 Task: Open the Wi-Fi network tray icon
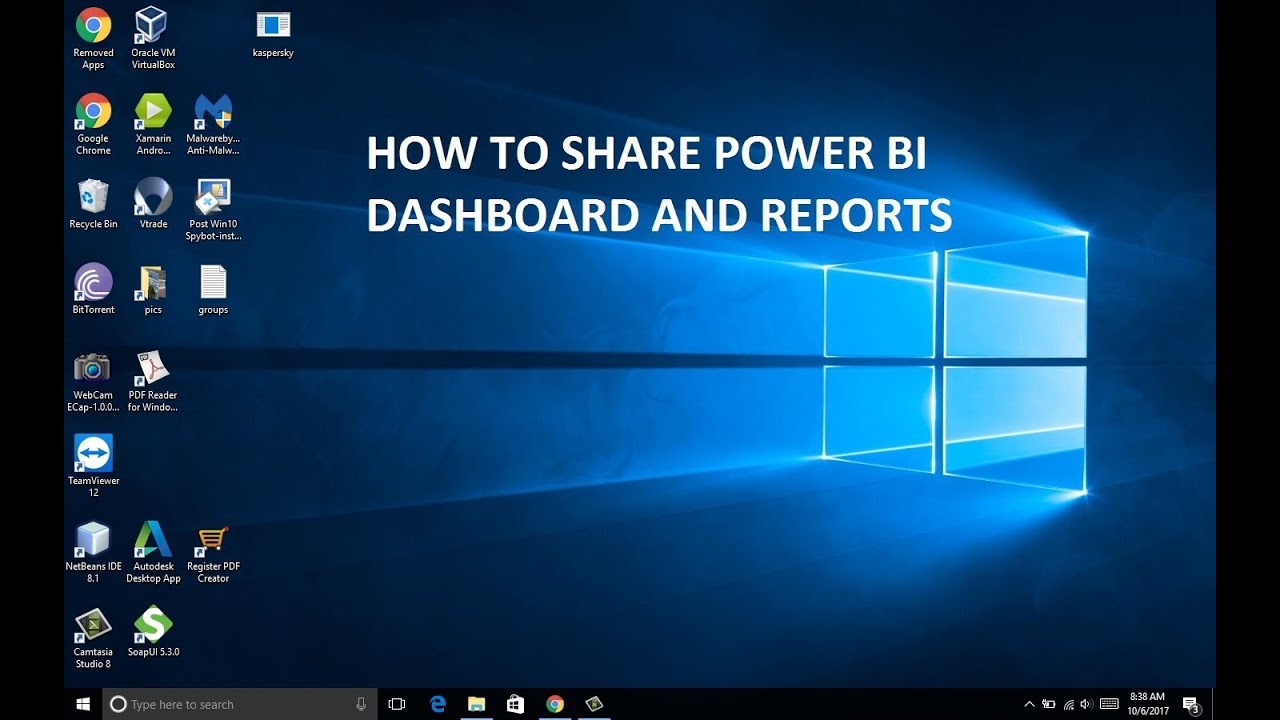click(x=1068, y=704)
